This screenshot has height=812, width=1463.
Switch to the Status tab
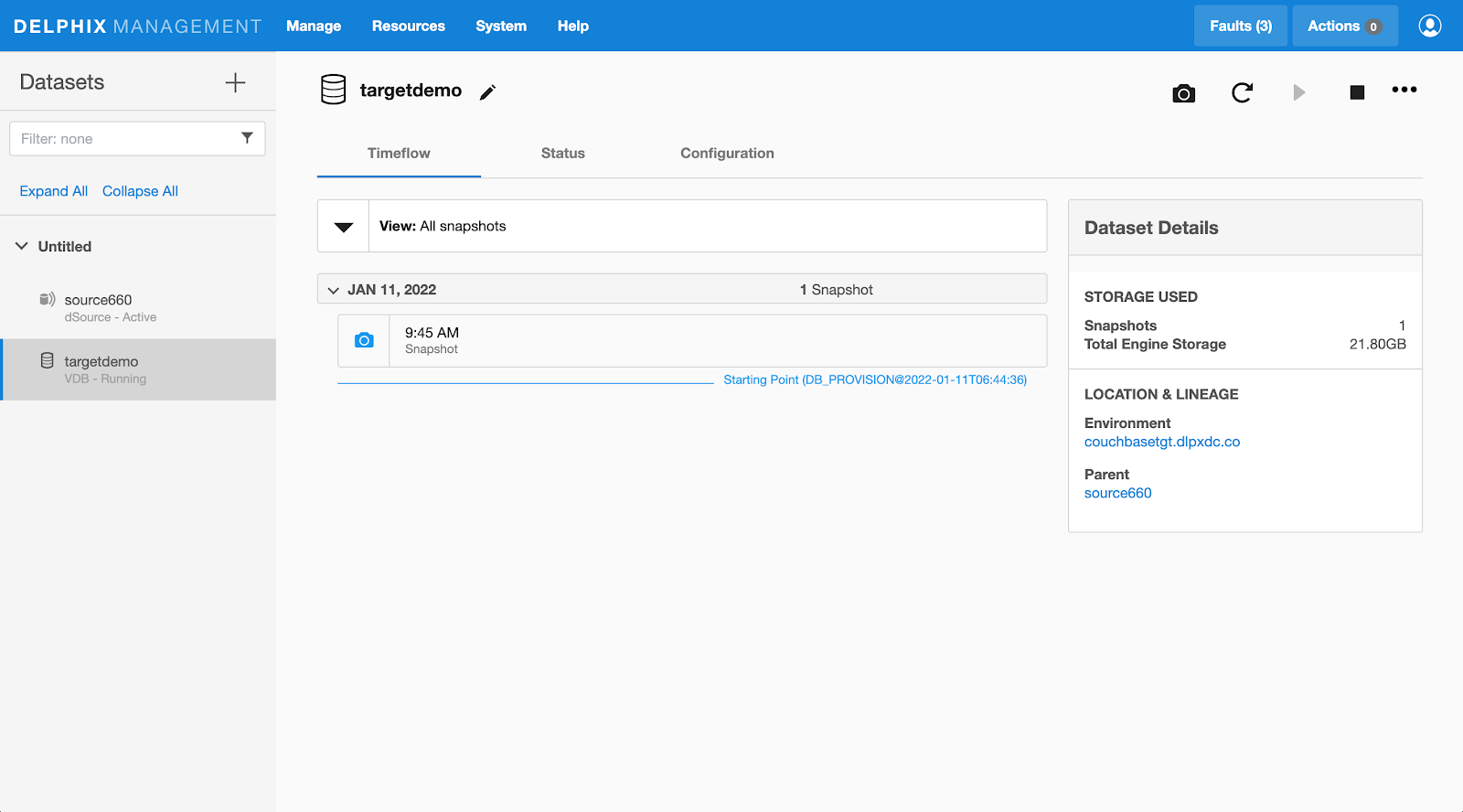(x=562, y=154)
